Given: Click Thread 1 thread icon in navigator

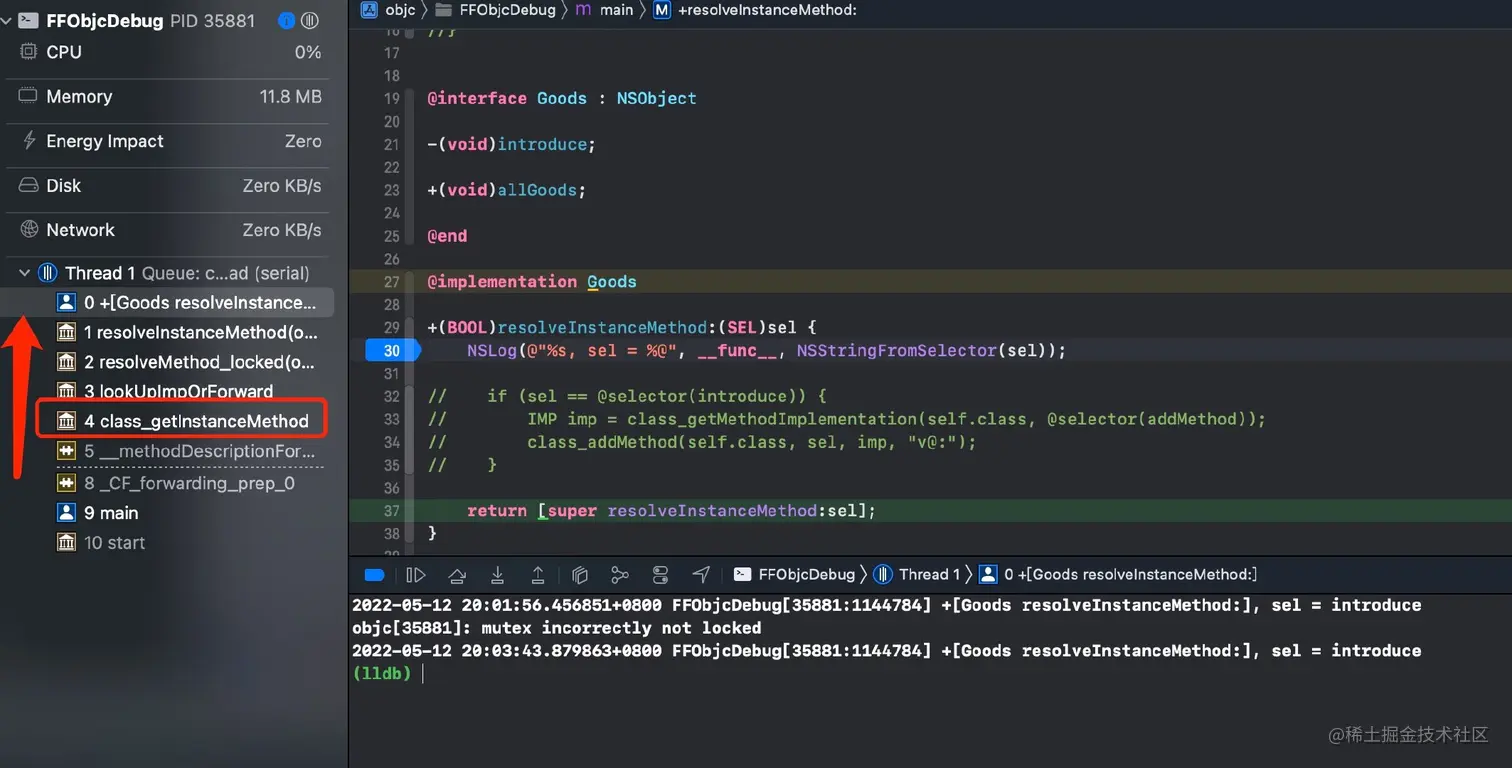Looking at the screenshot, I should coord(47,273).
